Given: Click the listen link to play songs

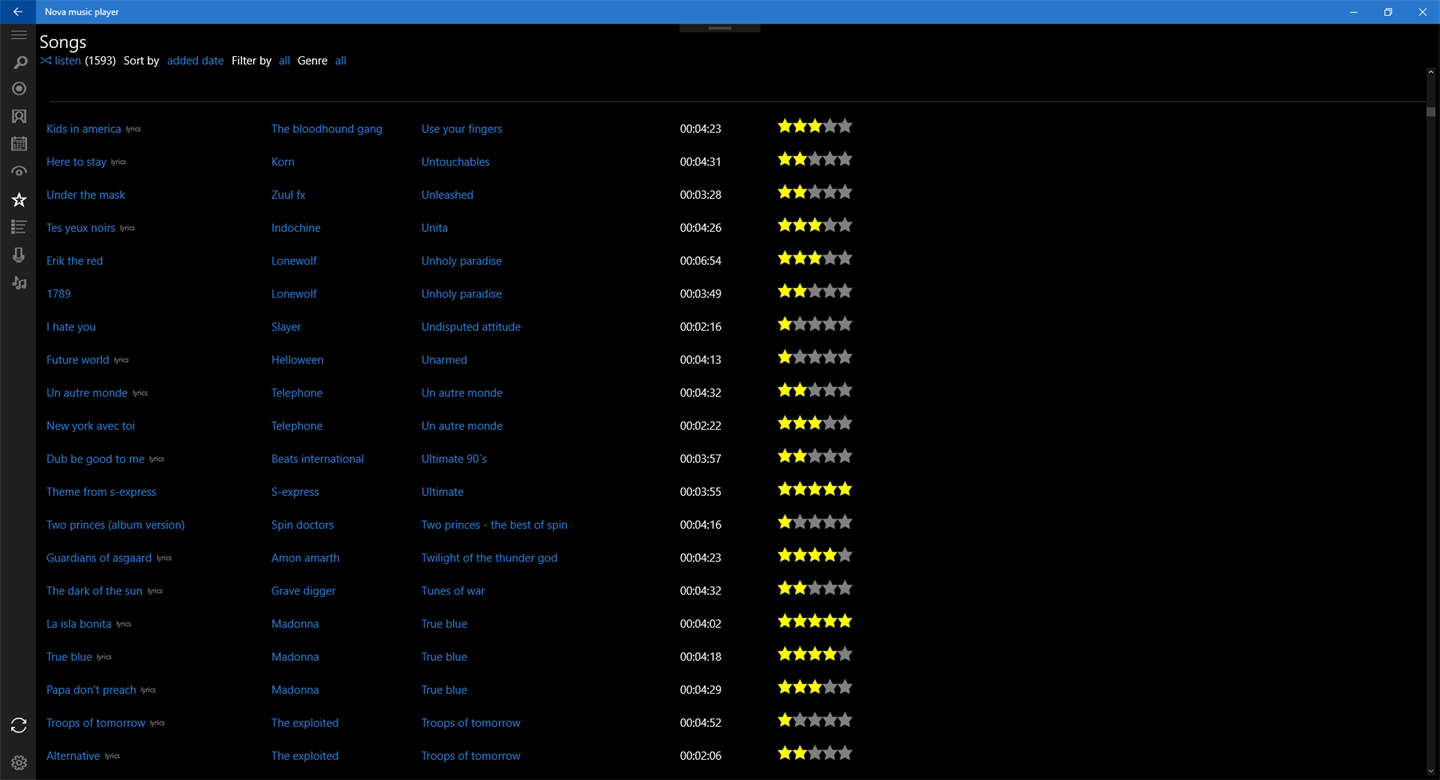Looking at the screenshot, I should (68, 61).
